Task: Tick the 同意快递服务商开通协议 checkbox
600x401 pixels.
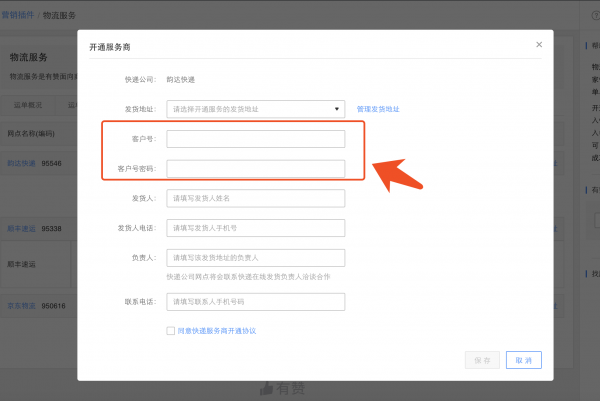Action: click(x=171, y=330)
